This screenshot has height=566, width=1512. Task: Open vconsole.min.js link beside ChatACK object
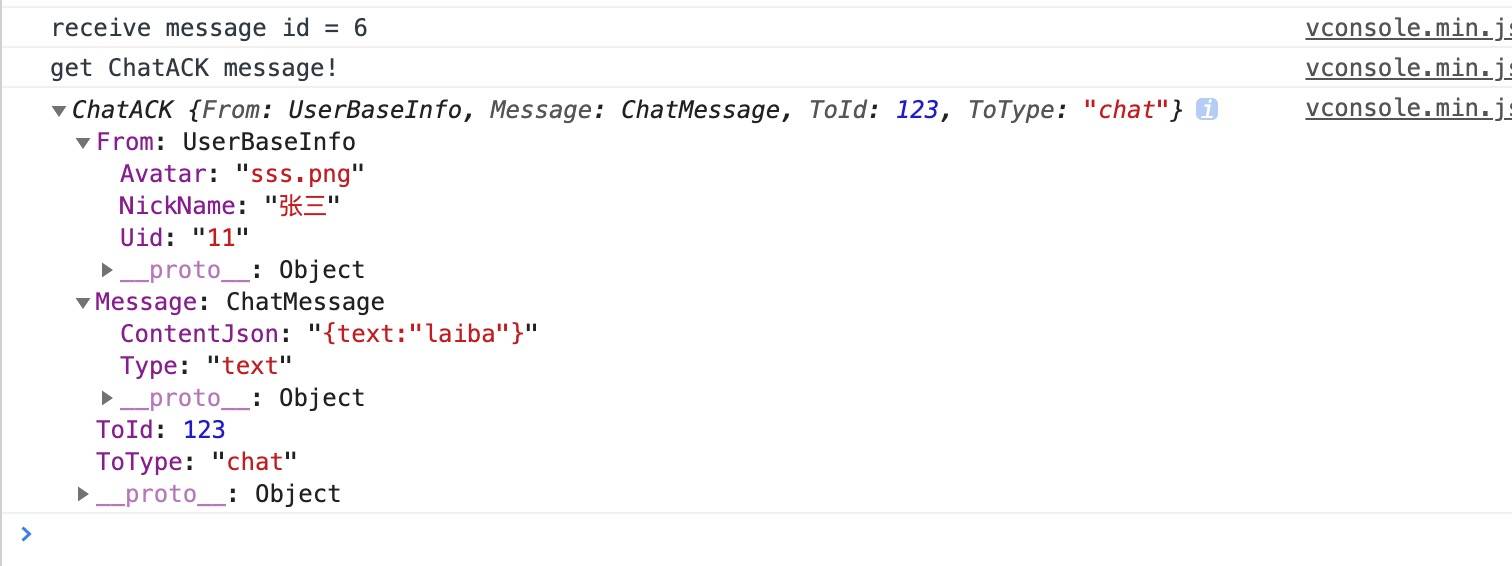pos(1408,109)
